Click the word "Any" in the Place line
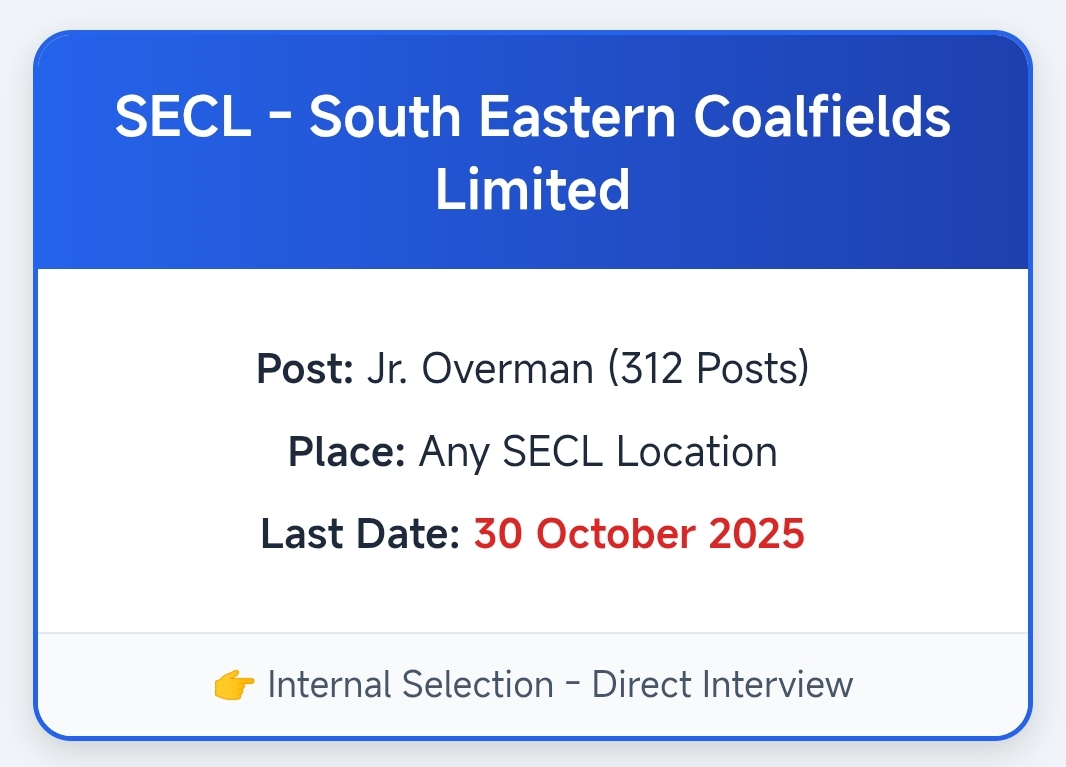1066x767 pixels. pos(454,452)
